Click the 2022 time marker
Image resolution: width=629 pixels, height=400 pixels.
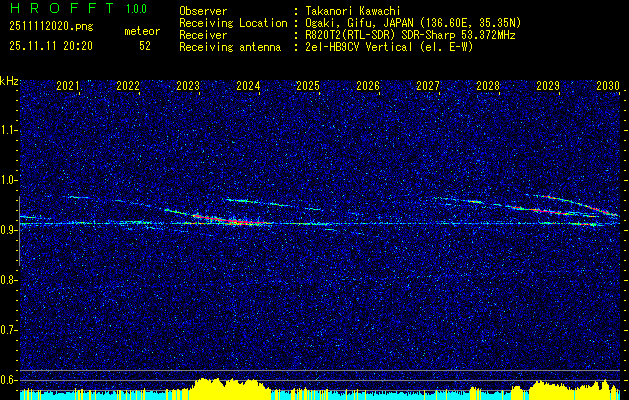point(128,86)
